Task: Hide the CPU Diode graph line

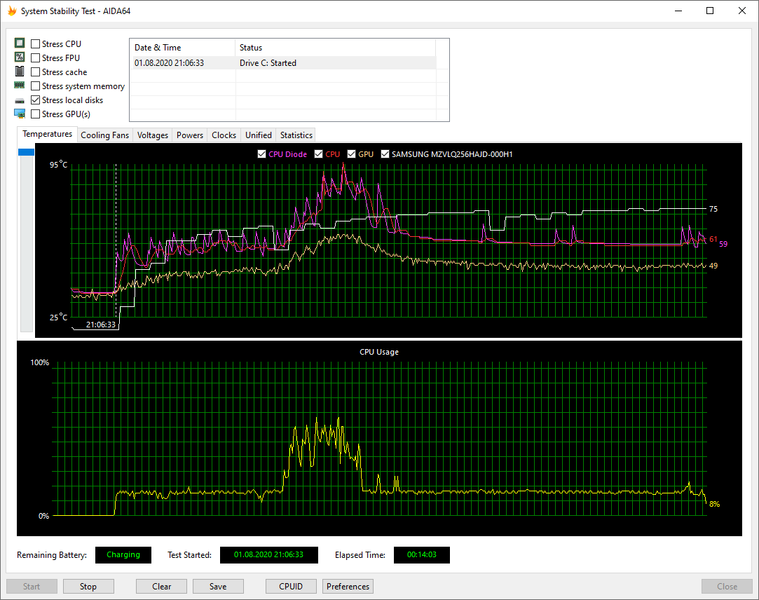Action: click(x=262, y=154)
